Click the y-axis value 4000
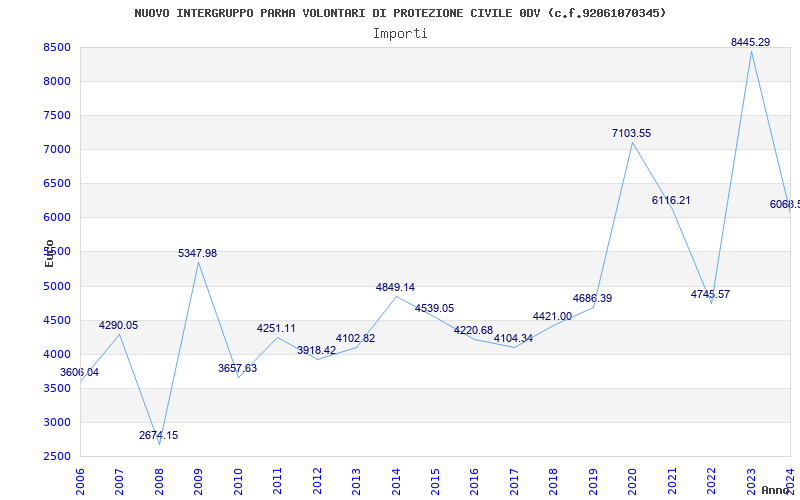 [x=57, y=354]
